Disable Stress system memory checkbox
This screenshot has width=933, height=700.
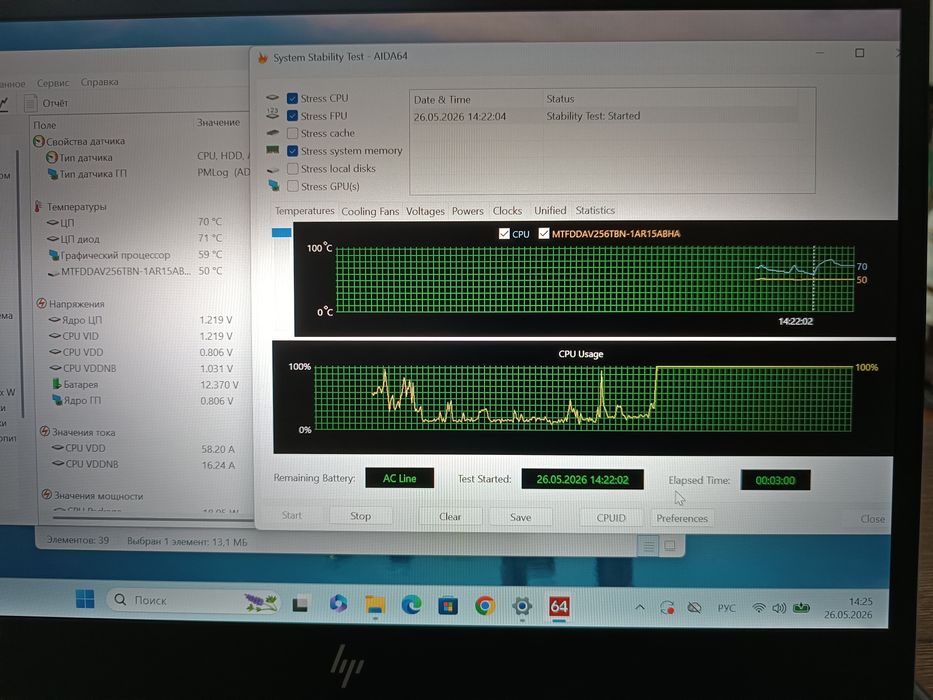click(292, 151)
